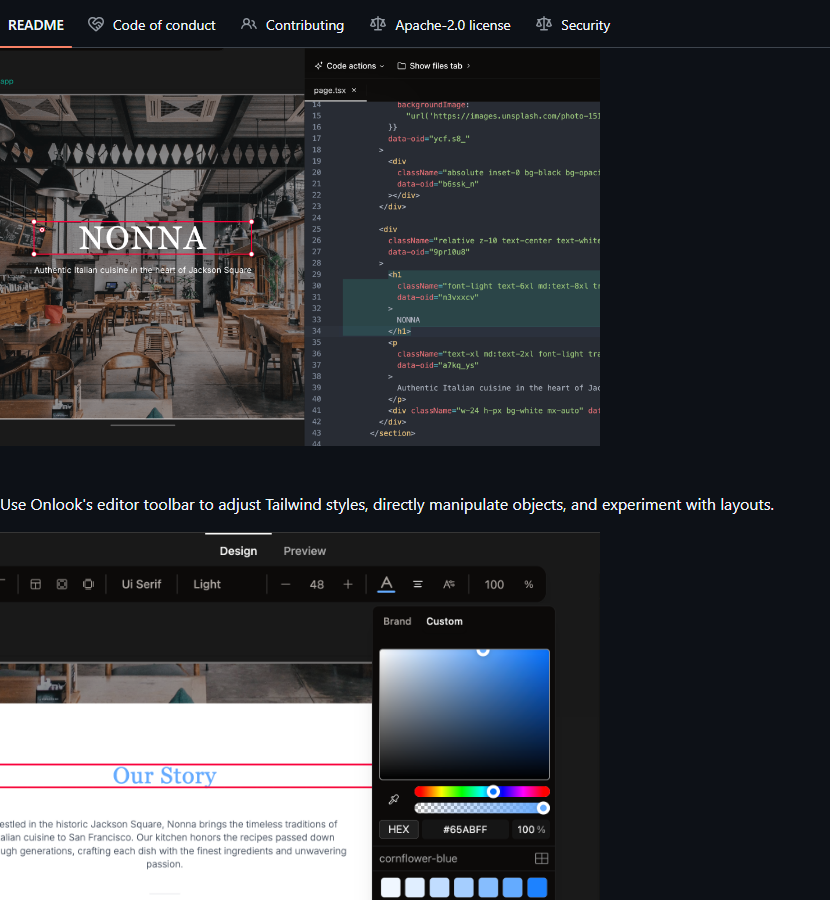
Task: Click the grid view icon beside cornflower-blue
Action: (x=541, y=858)
